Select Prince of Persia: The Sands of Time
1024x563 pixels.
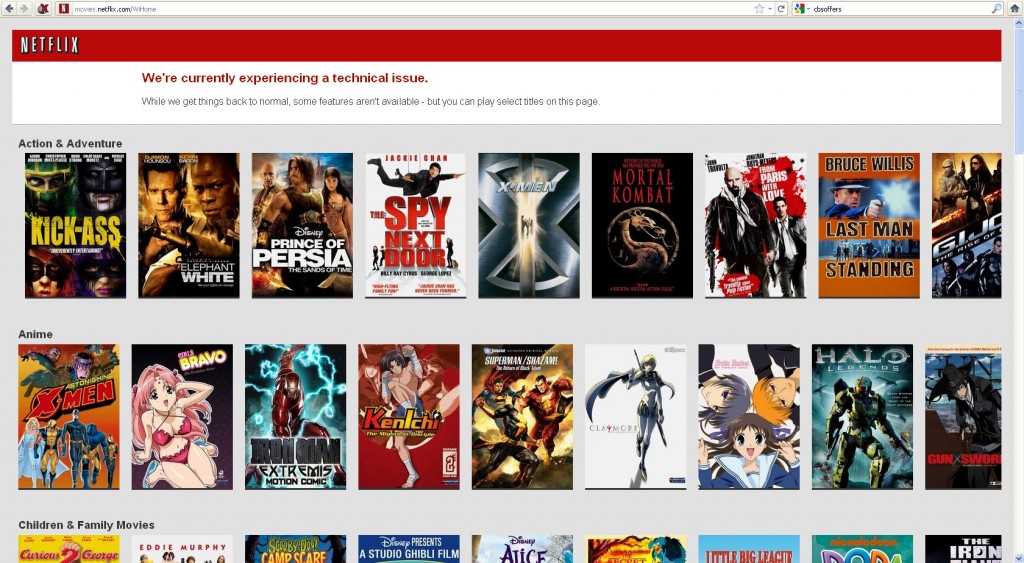pyautogui.click(x=302, y=225)
